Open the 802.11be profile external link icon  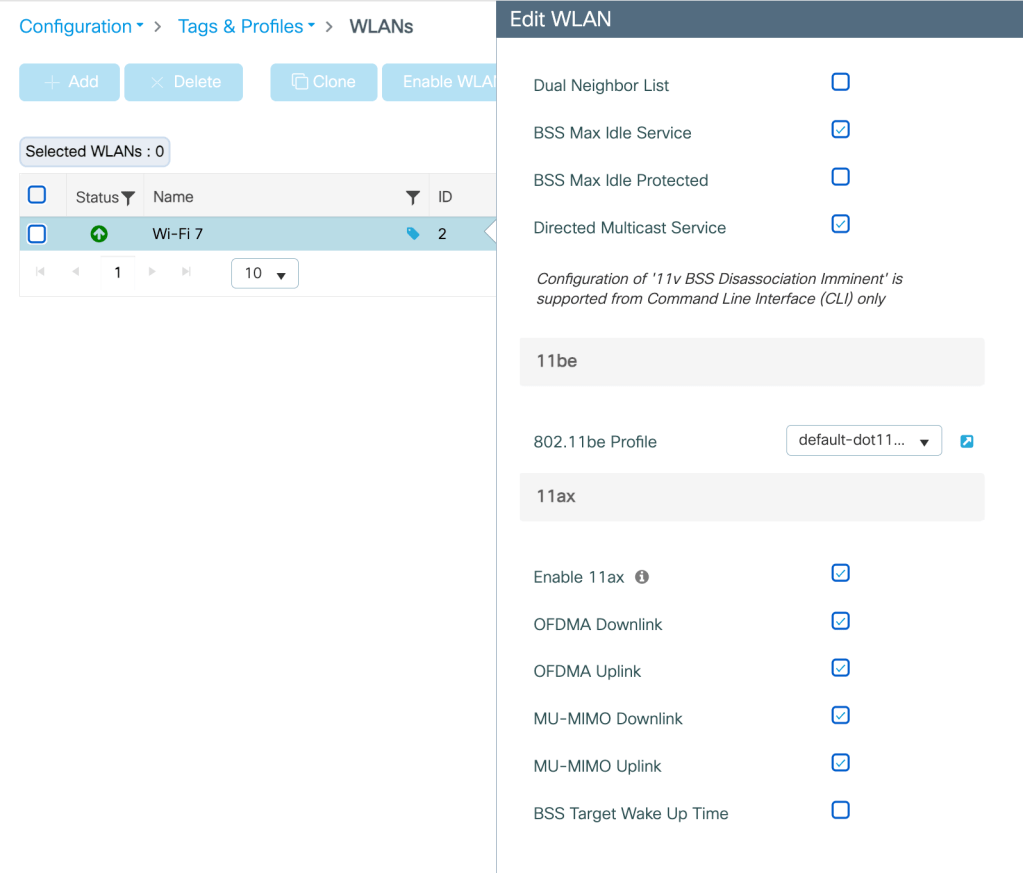[x=966, y=441]
